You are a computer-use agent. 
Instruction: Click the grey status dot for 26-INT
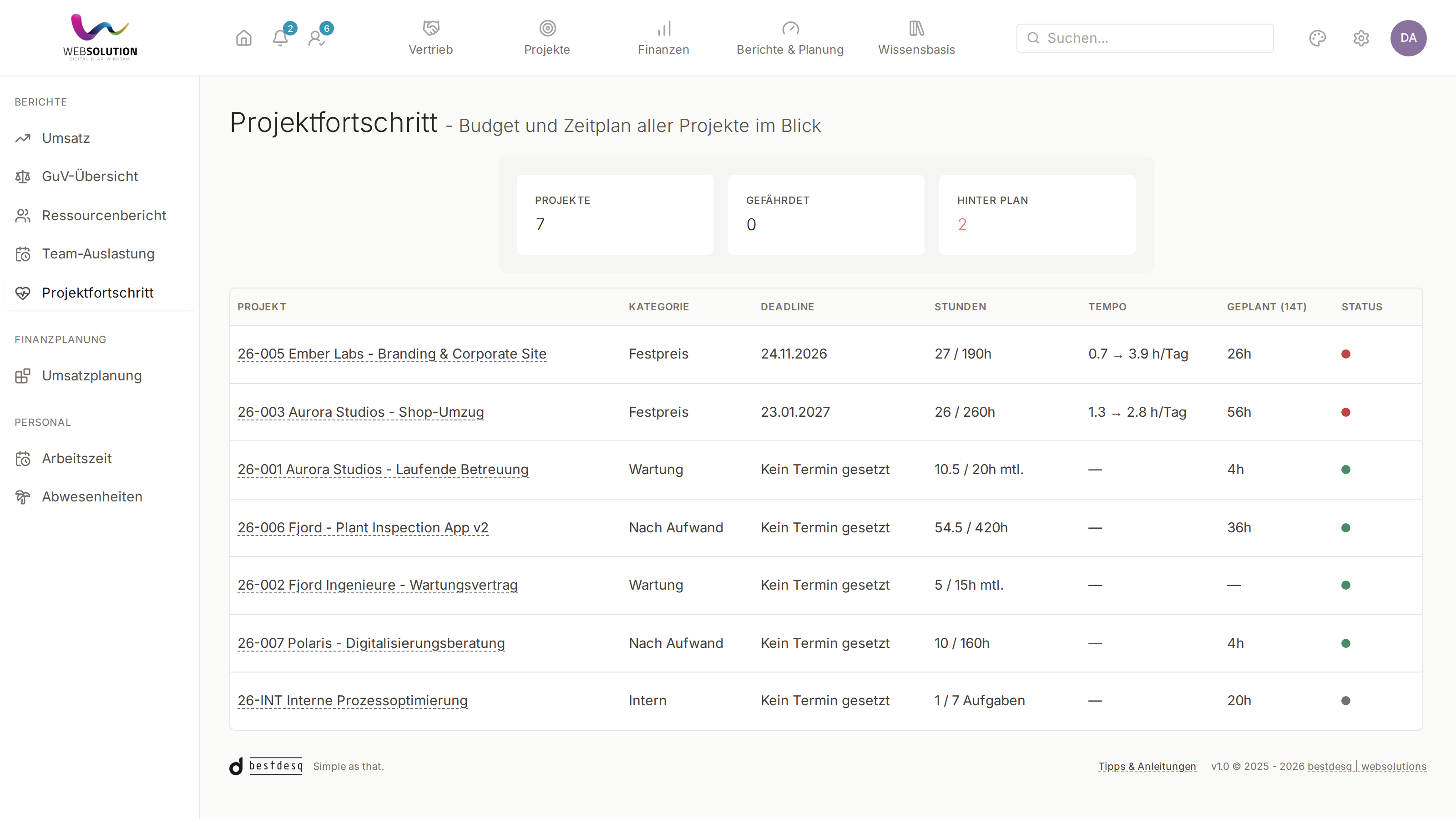(1346, 700)
